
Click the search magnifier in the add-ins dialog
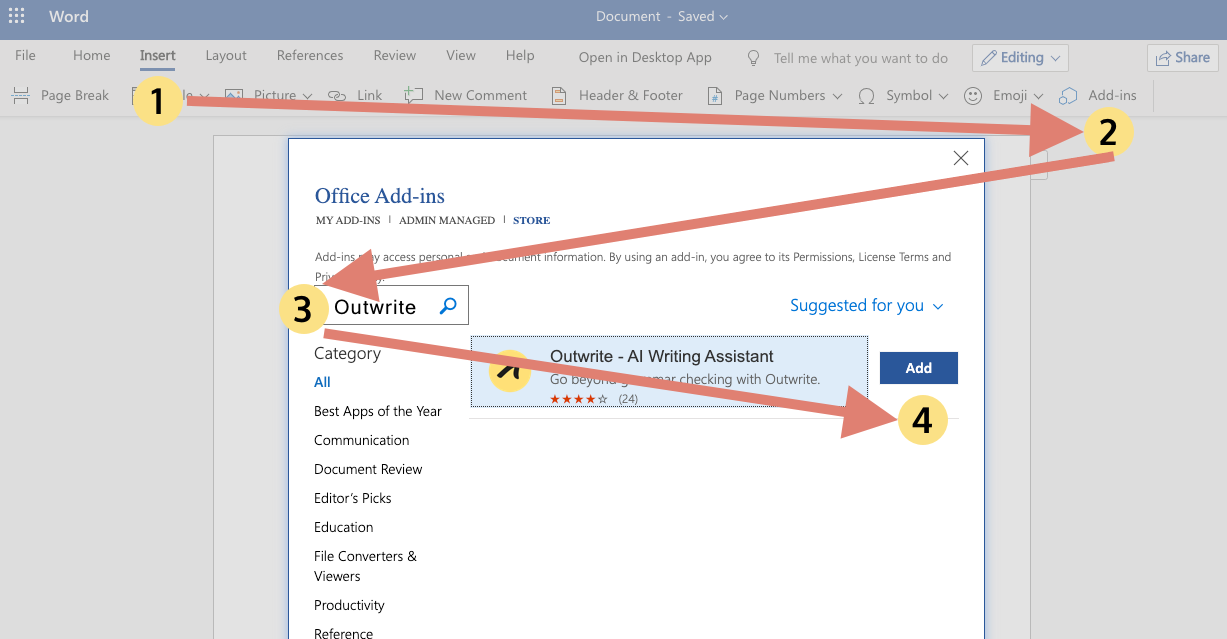tap(447, 306)
